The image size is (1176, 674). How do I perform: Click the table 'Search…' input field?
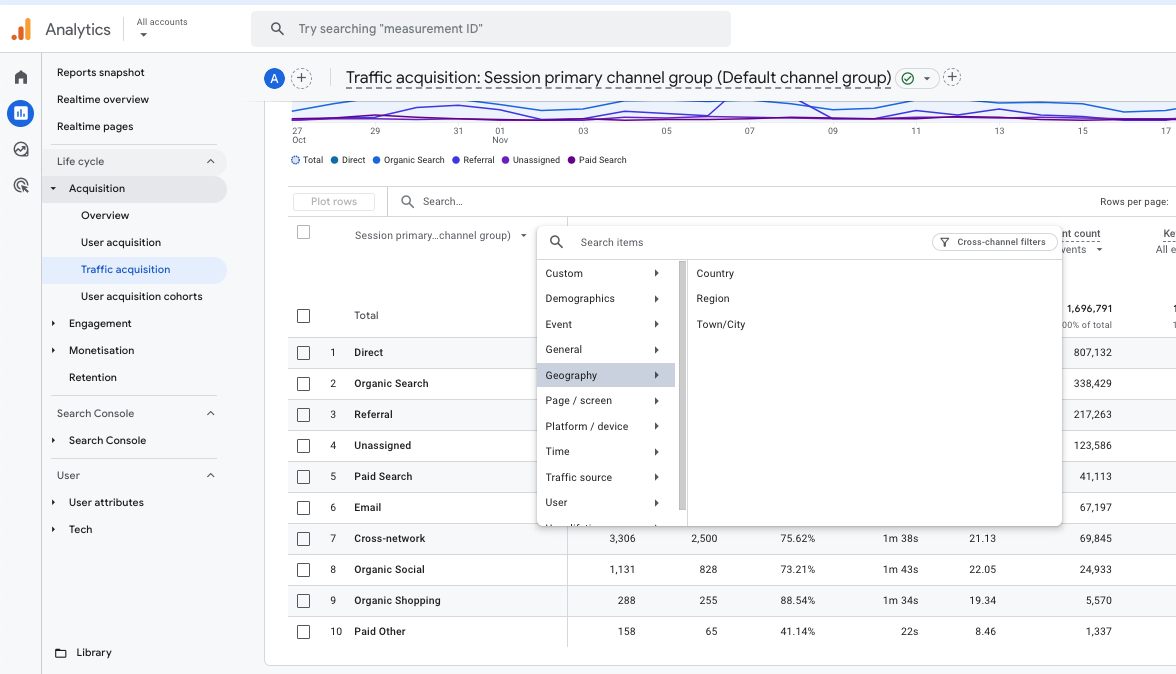442,202
